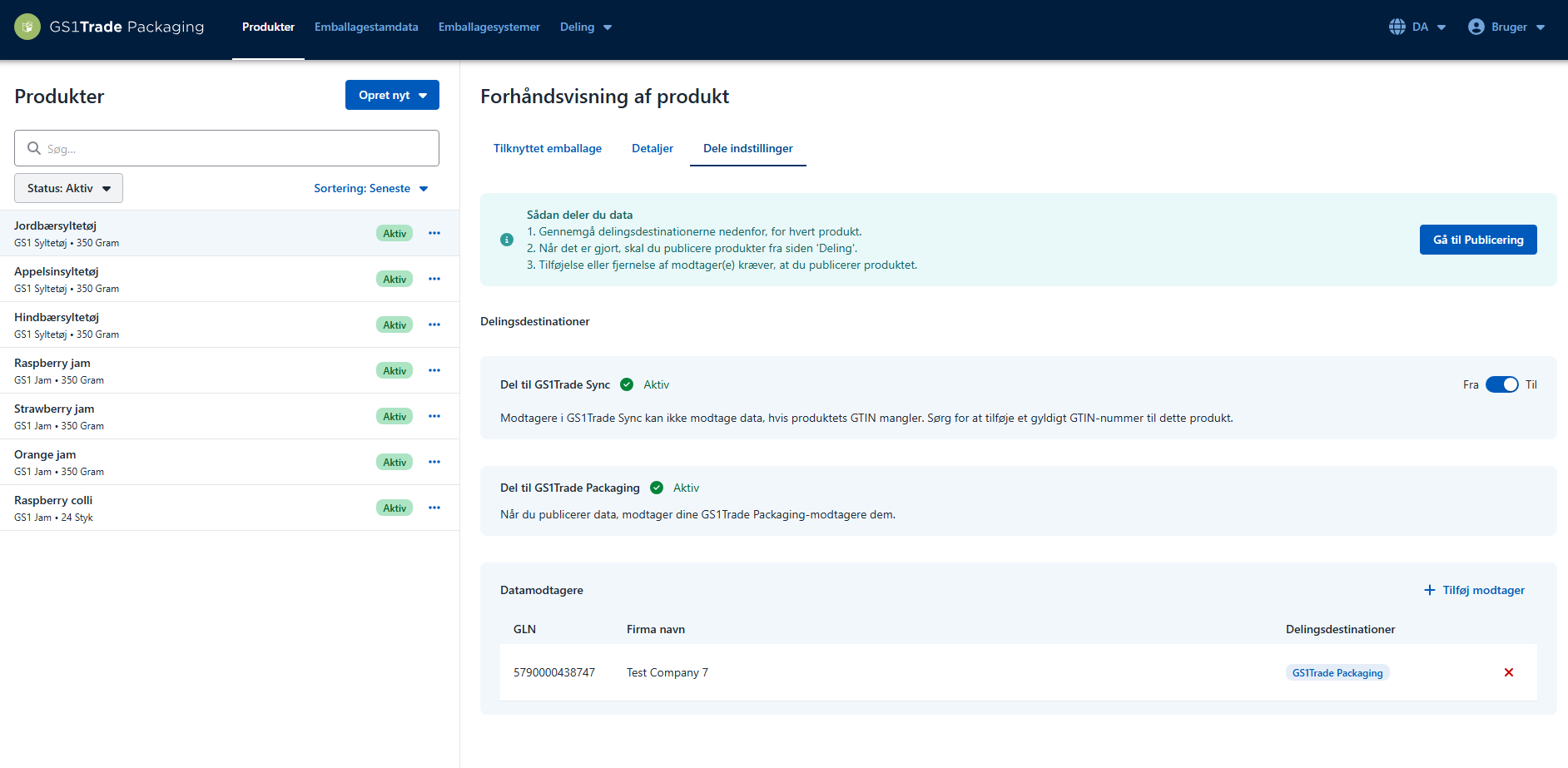Open more options for Raspberry jam

434,370
